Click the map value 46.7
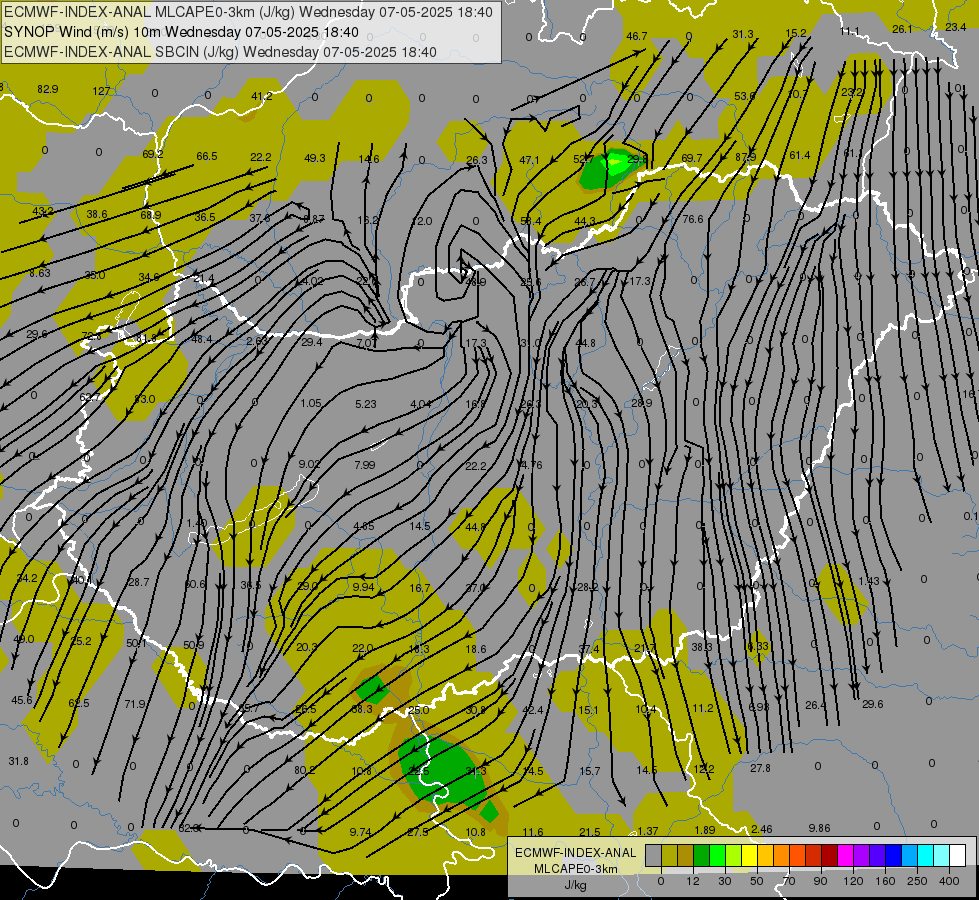Image resolution: width=979 pixels, height=900 pixels. (636, 36)
